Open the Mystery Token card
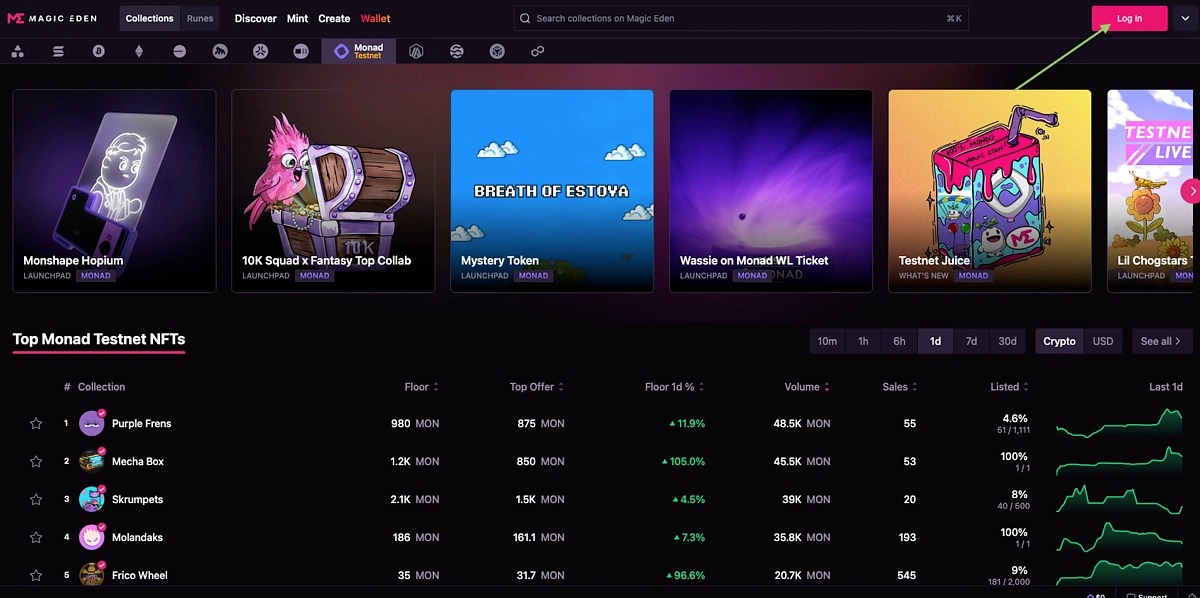This screenshot has height=598, width=1200. pos(552,191)
